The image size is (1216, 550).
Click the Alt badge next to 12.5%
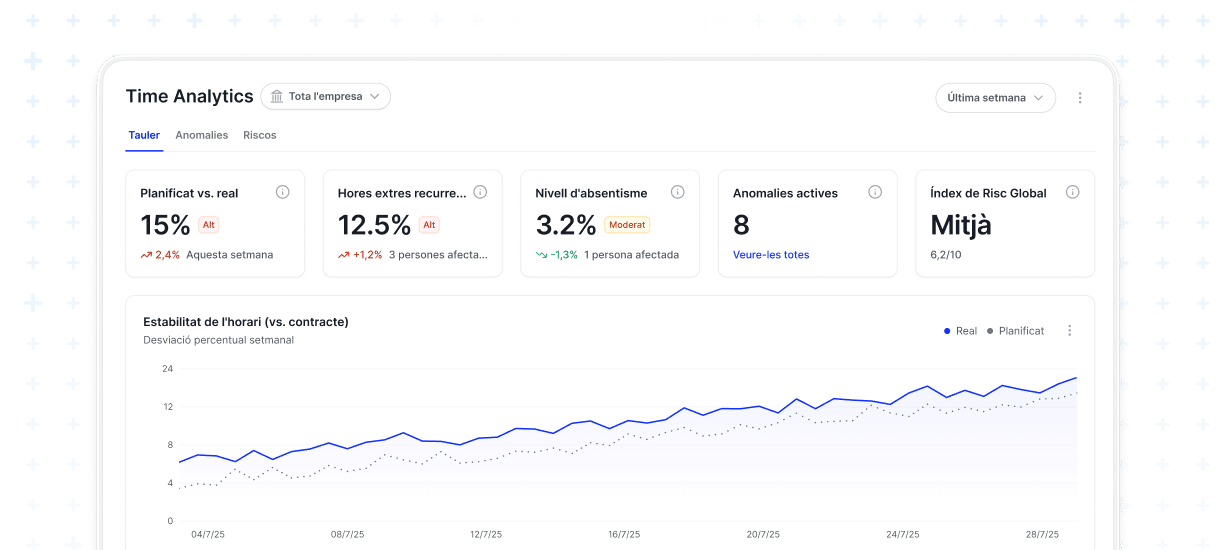click(429, 225)
